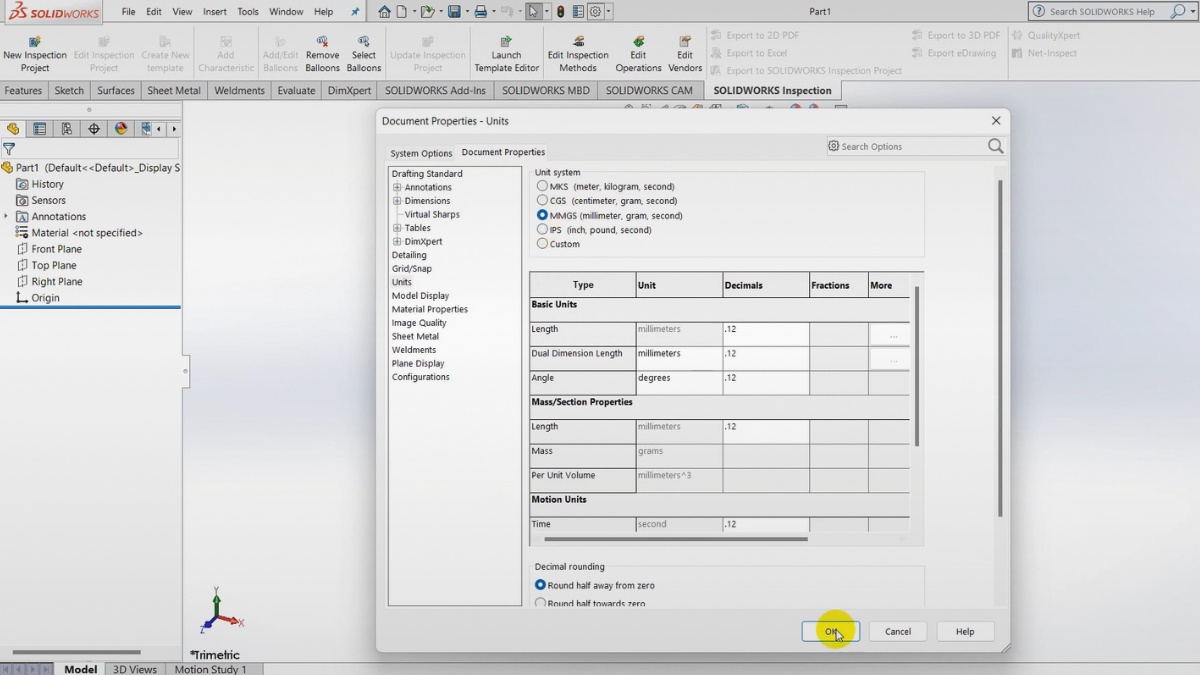Click the Cancel button
Viewport: 1200px width, 675px height.
click(898, 631)
